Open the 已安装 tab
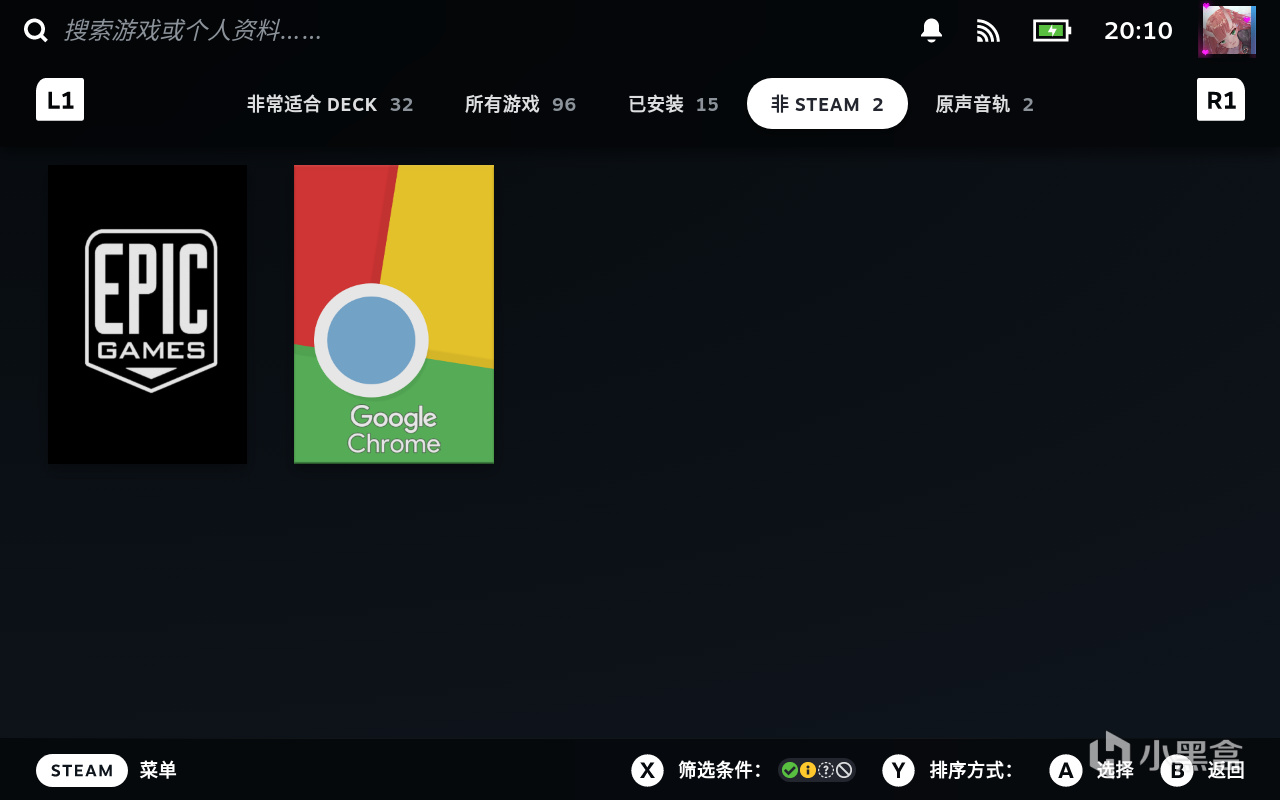 673,104
